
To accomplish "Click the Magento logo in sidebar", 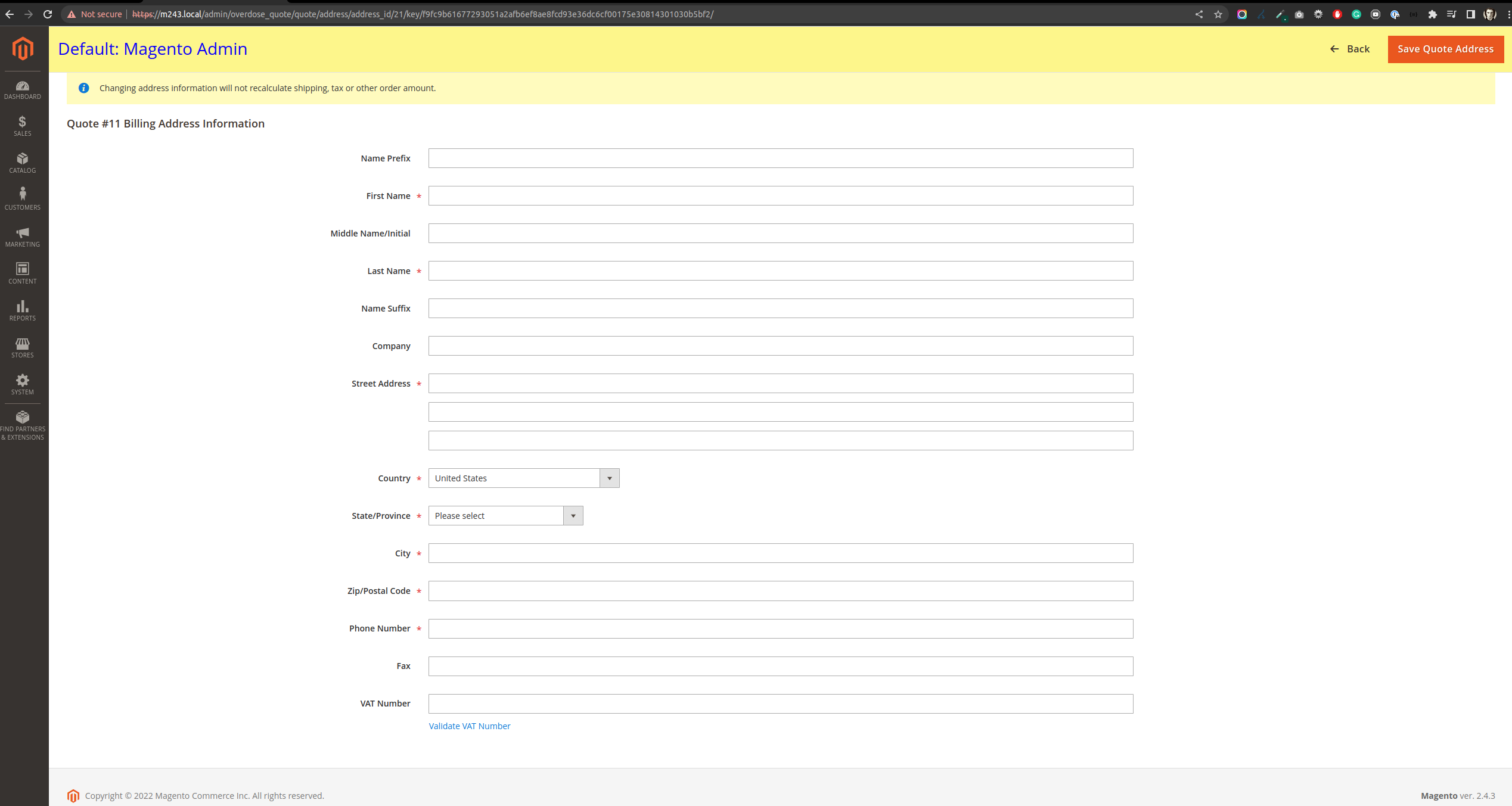I will coord(23,49).
